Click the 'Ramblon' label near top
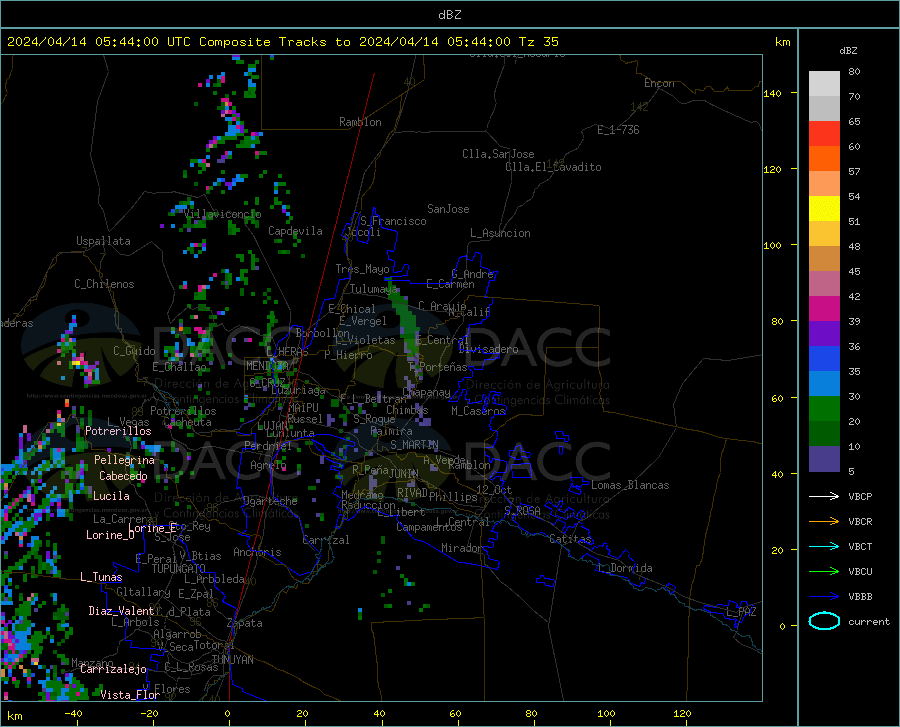Image resolution: width=900 pixels, height=727 pixels. [360, 122]
